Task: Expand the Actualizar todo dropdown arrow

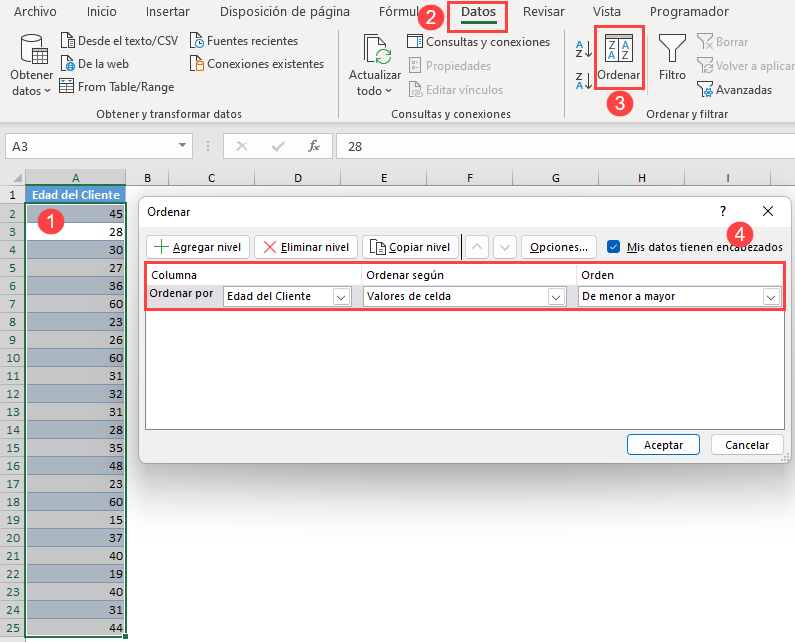Action: (388, 91)
